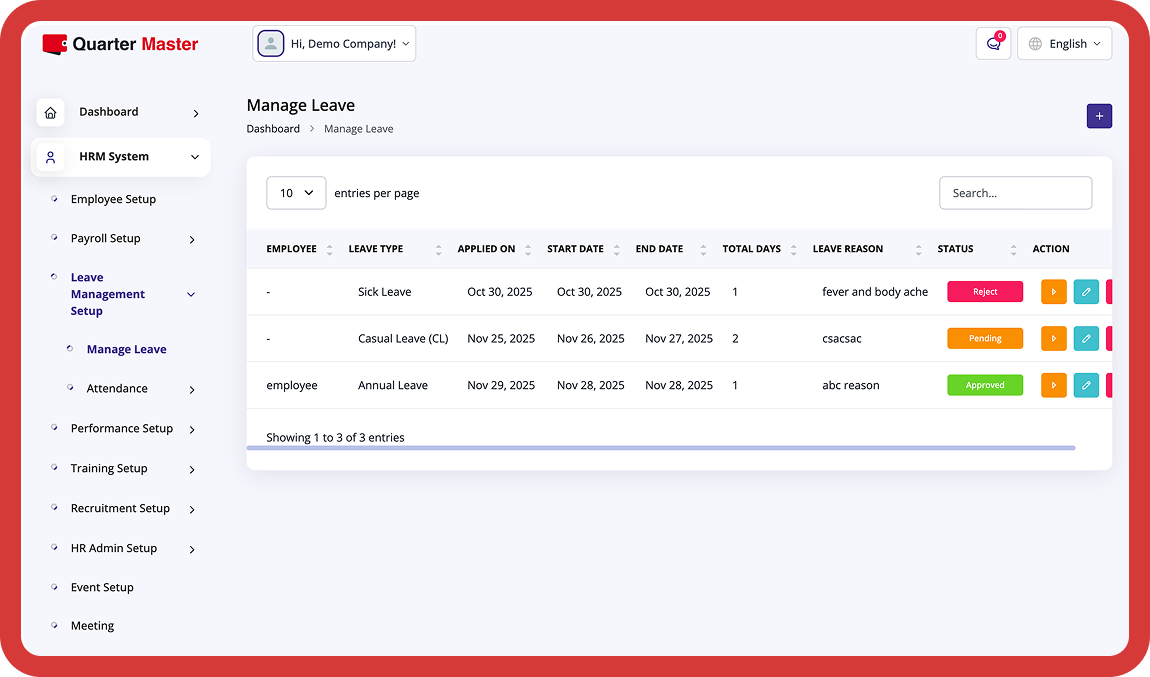Image resolution: width=1150 pixels, height=677 pixels.
Task: Add a new leave with the plus button
Action: pos(1099,116)
